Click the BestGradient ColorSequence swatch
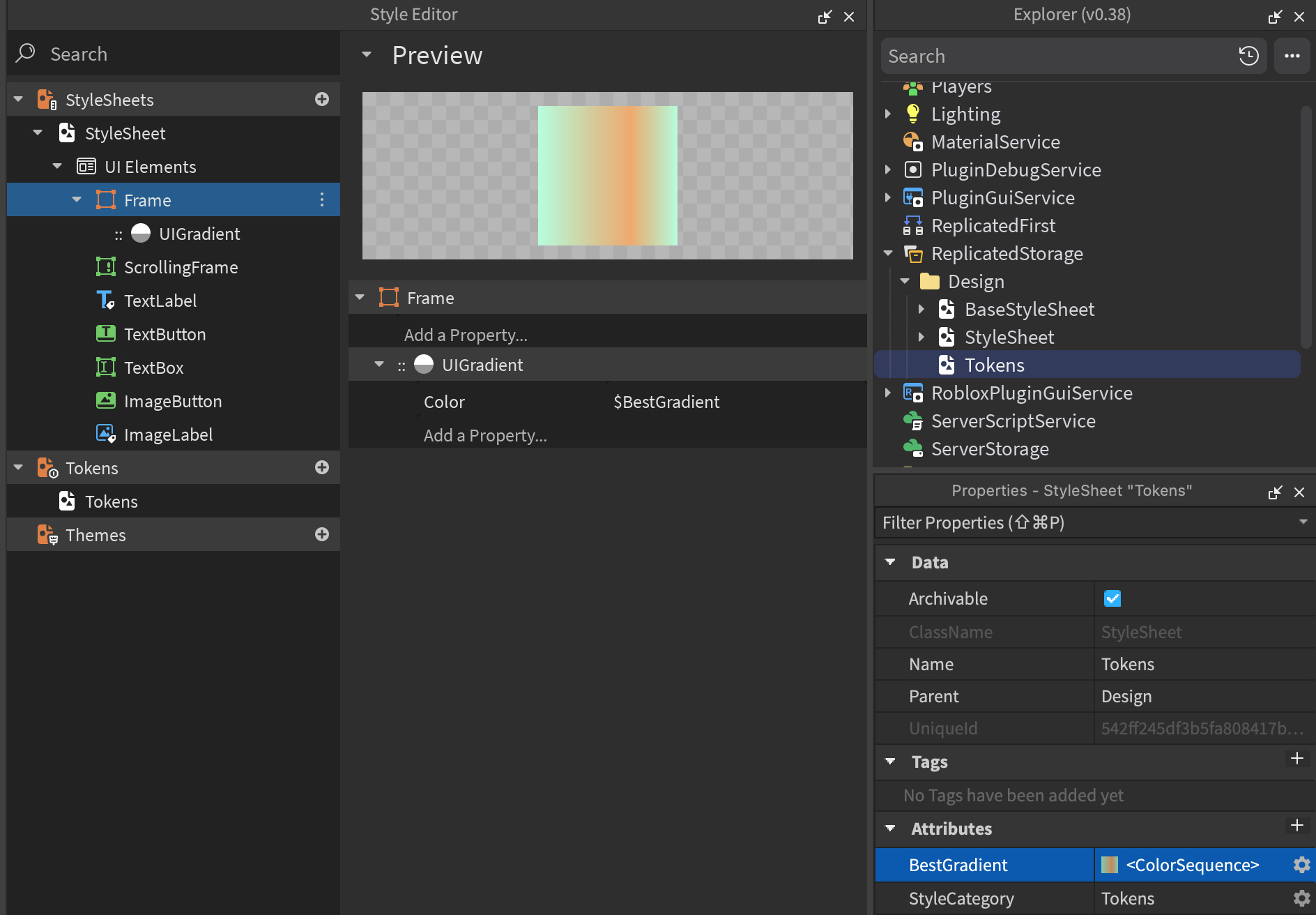 (1109, 865)
